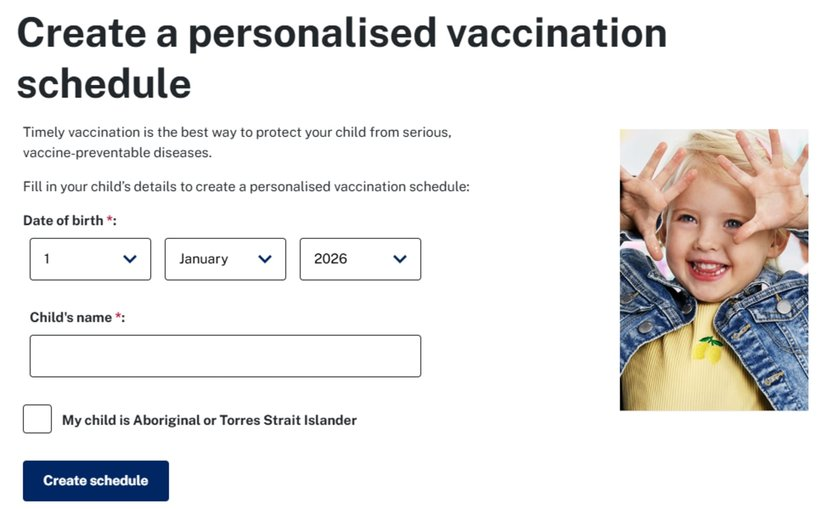Click the 'My child is Aboriginal or Torres Strait Islander' label

[209, 420]
